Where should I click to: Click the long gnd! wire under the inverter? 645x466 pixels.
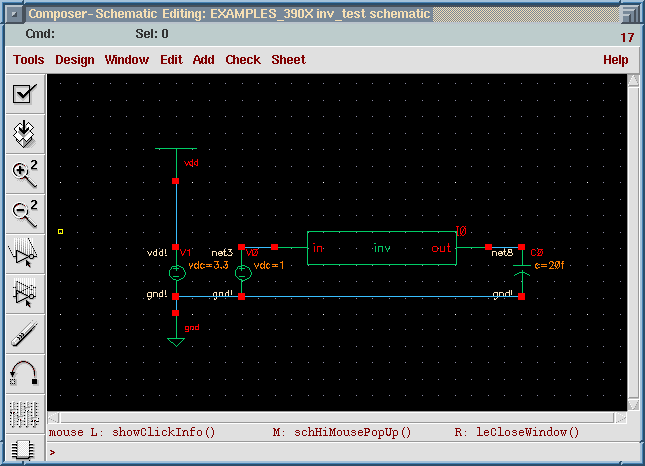(x=381, y=297)
